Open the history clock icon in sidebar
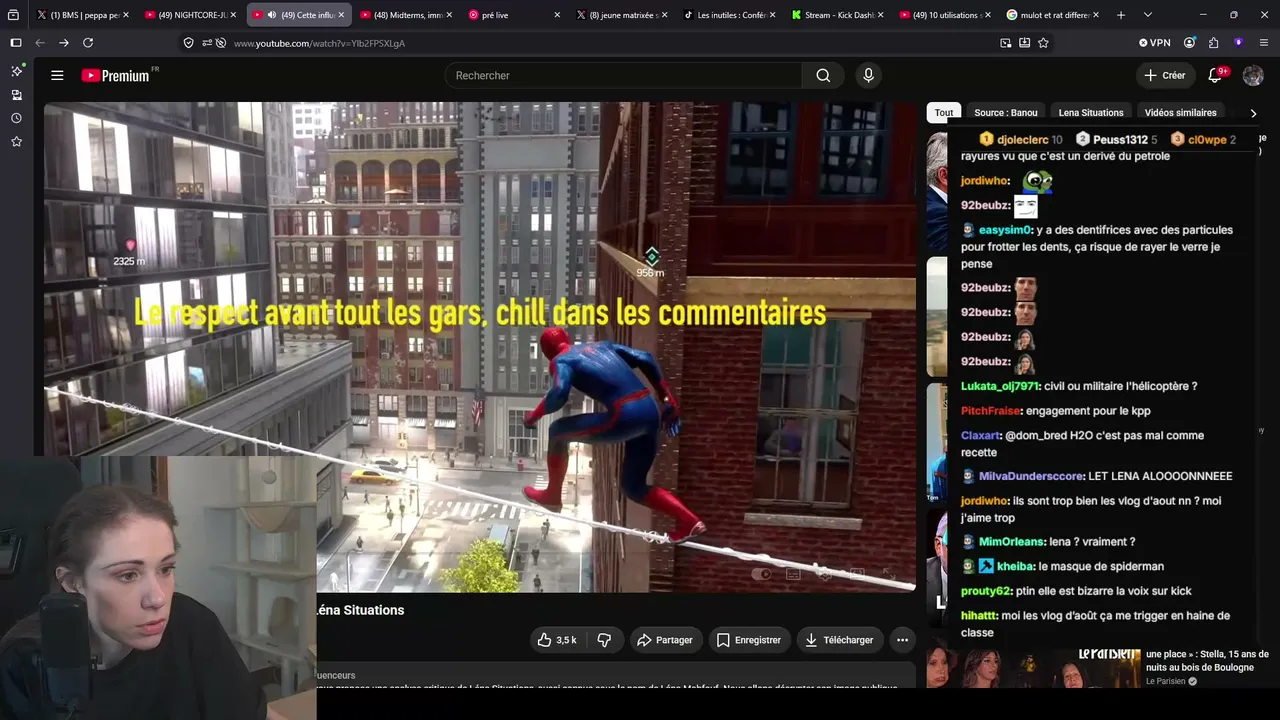 (16, 118)
